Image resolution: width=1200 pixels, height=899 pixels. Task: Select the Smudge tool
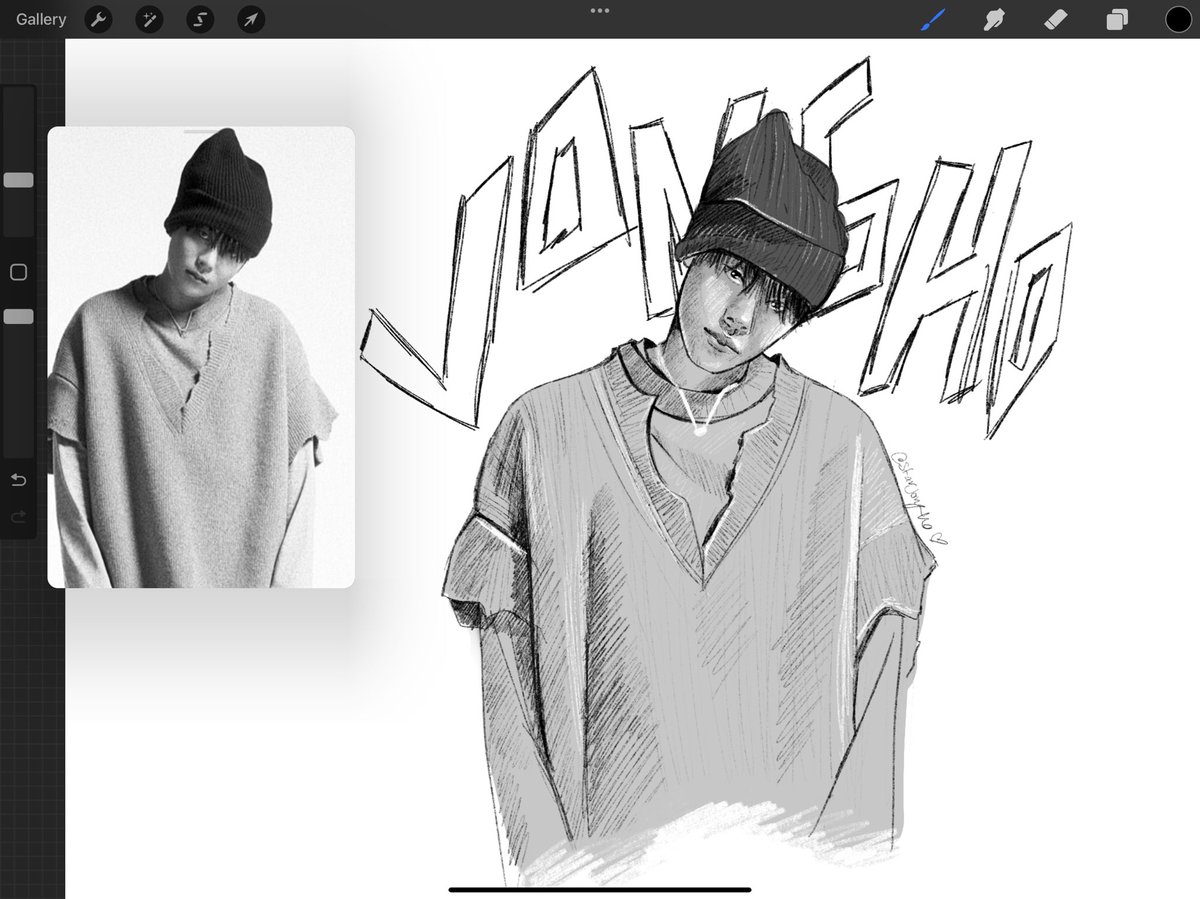click(994, 19)
